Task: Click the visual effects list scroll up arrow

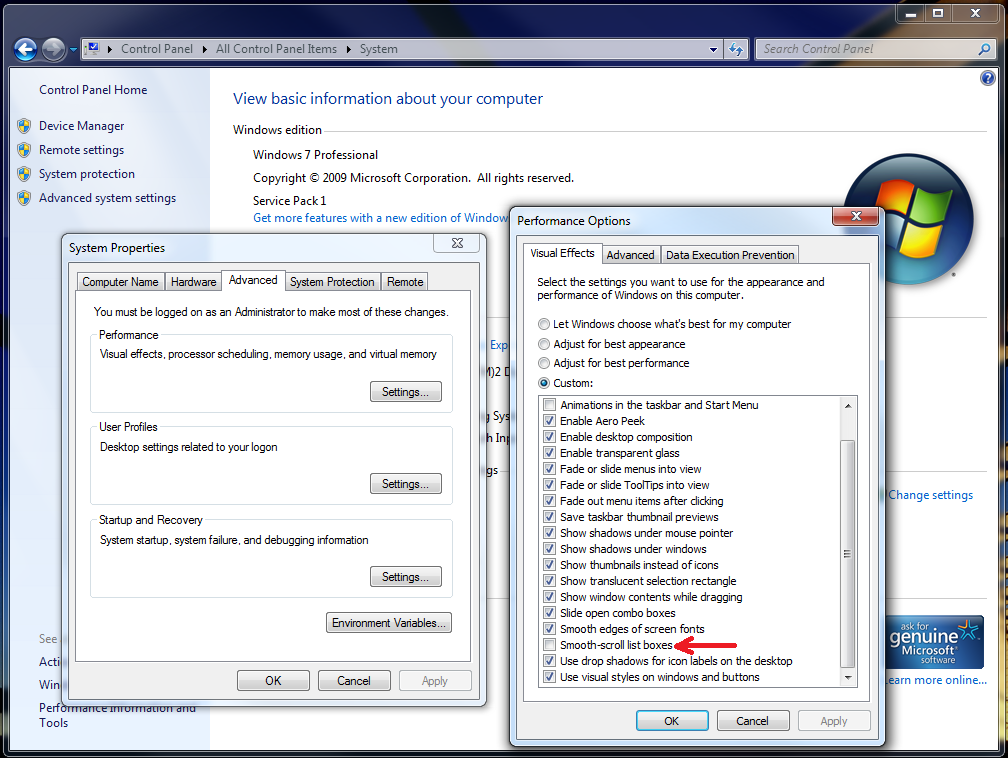Action: point(848,406)
